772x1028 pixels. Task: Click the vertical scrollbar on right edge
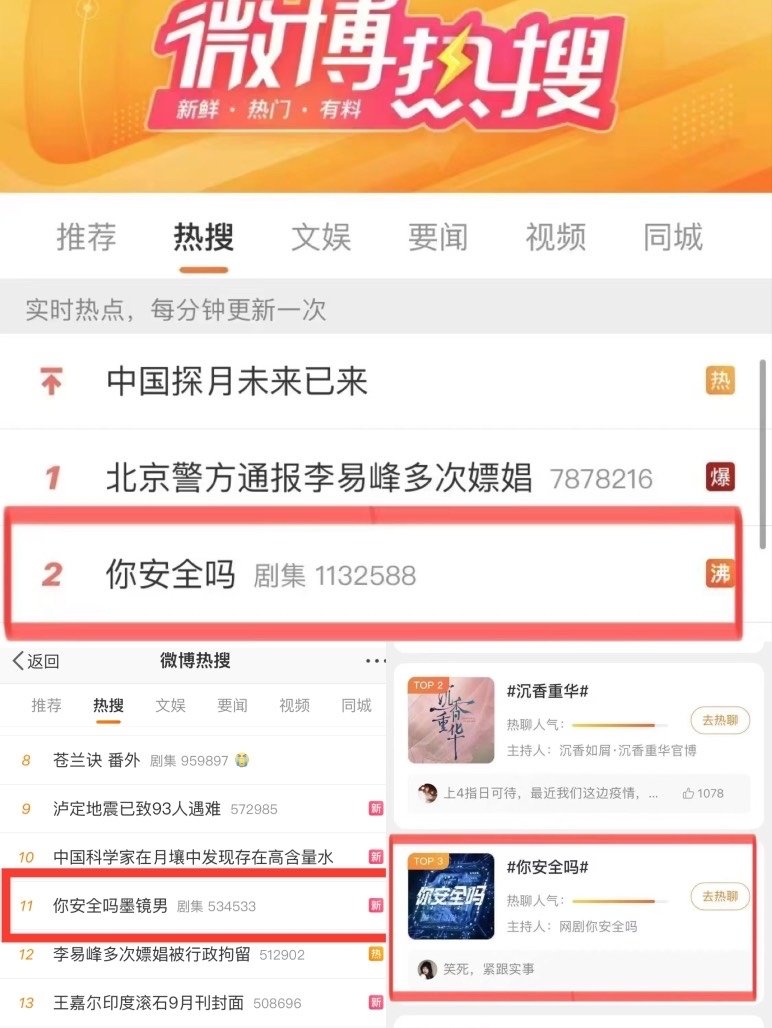click(x=762, y=454)
